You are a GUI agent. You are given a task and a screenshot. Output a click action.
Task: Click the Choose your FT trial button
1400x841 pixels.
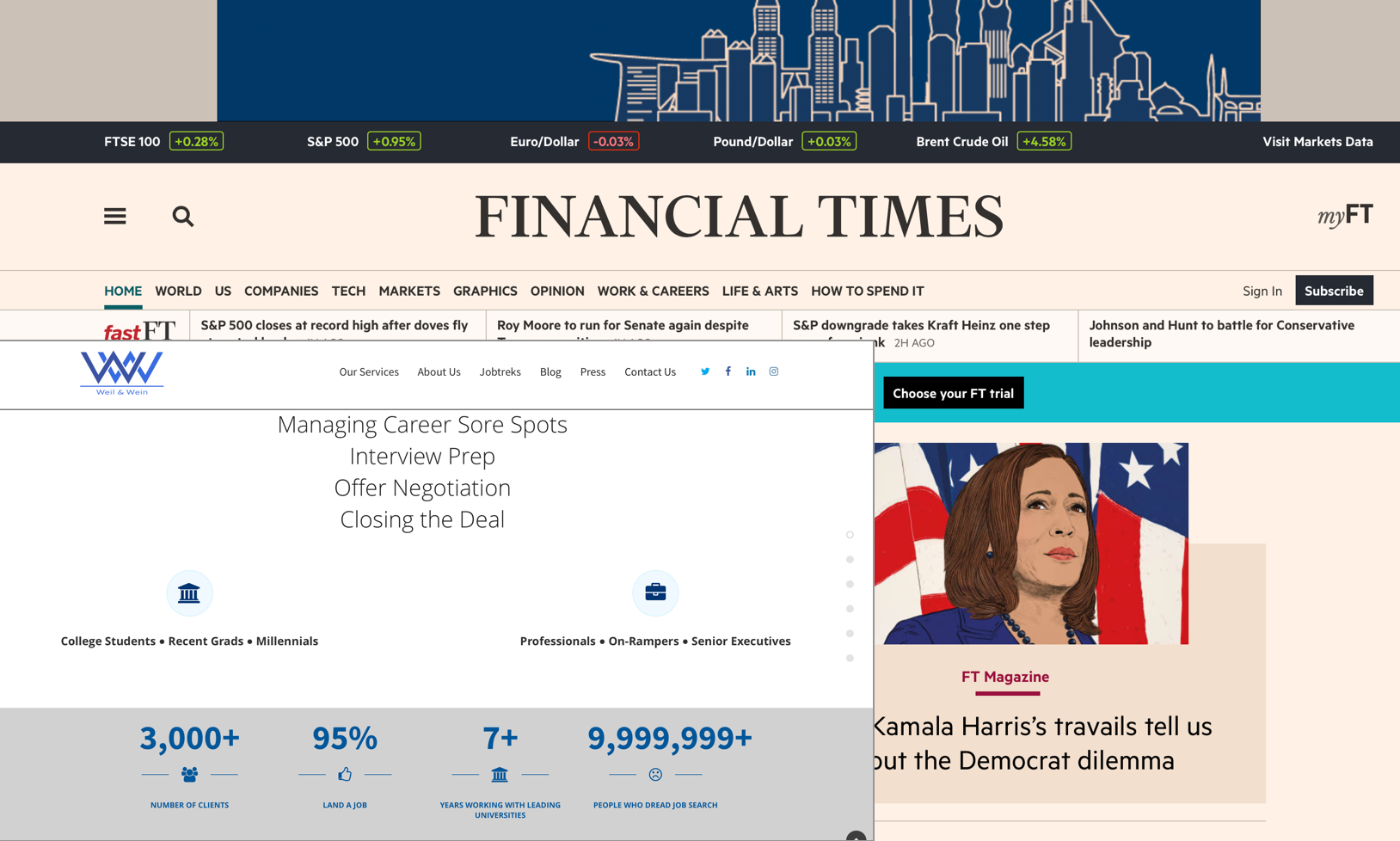pos(953,393)
